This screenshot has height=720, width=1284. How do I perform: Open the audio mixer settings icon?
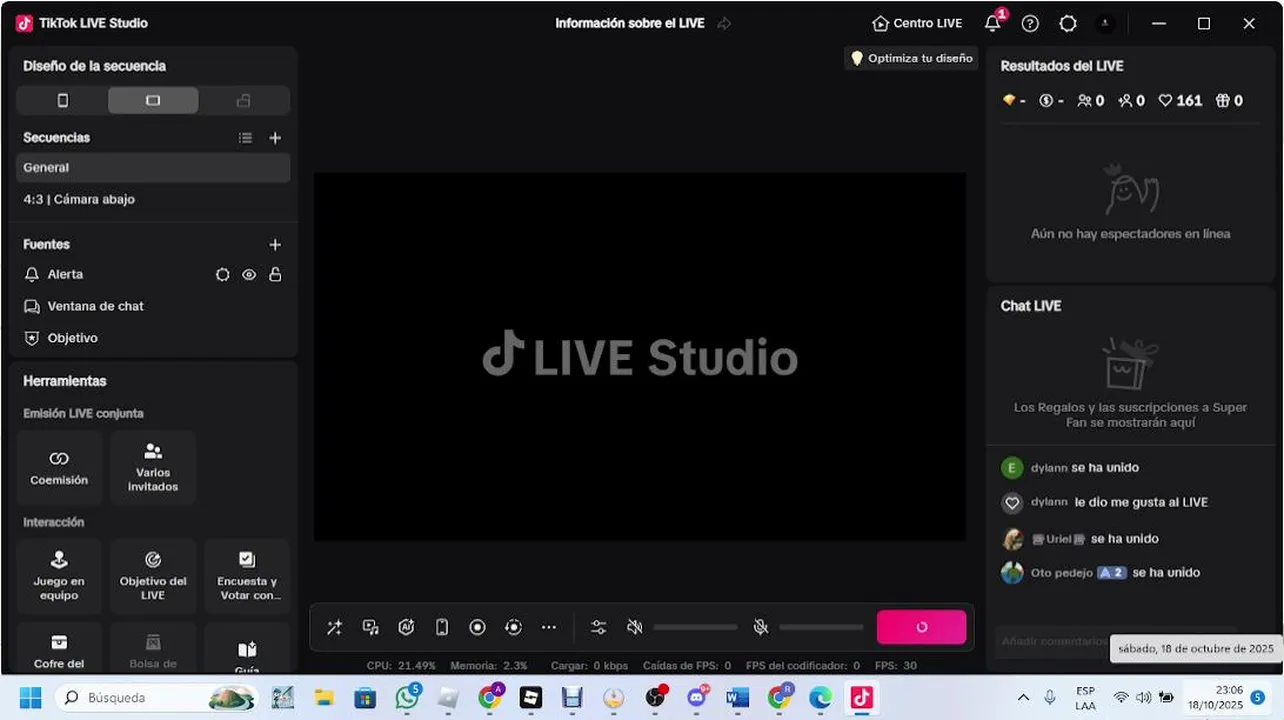coord(598,627)
